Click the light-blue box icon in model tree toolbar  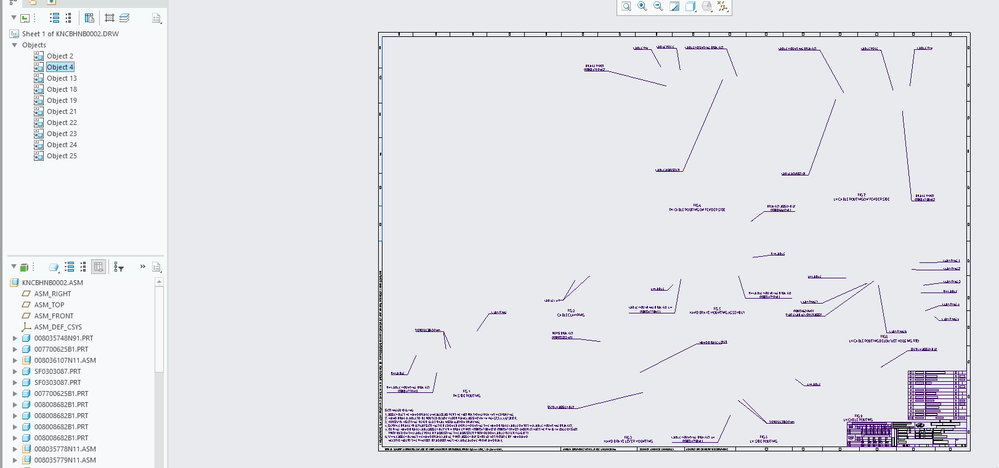point(54,267)
